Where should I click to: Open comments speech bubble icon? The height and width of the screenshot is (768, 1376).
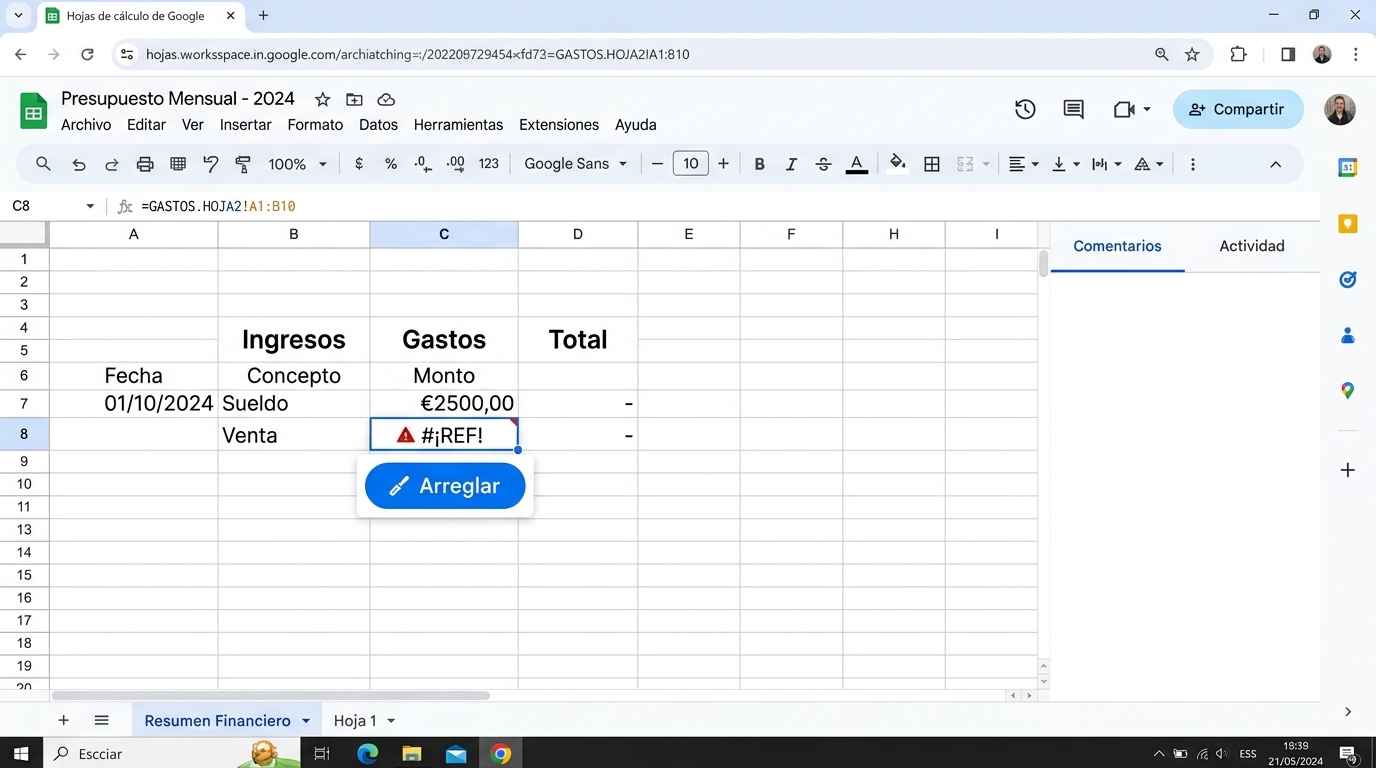pyautogui.click(x=1073, y=109)
